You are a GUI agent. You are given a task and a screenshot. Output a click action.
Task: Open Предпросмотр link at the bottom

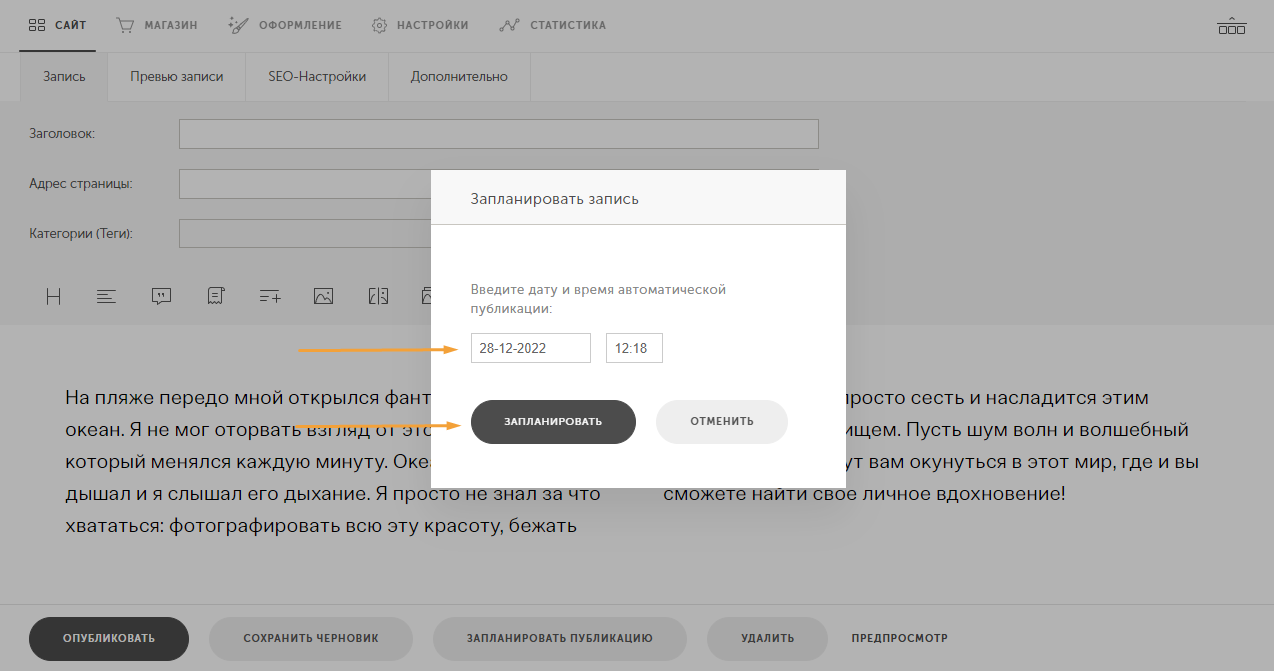coord(900,638)
